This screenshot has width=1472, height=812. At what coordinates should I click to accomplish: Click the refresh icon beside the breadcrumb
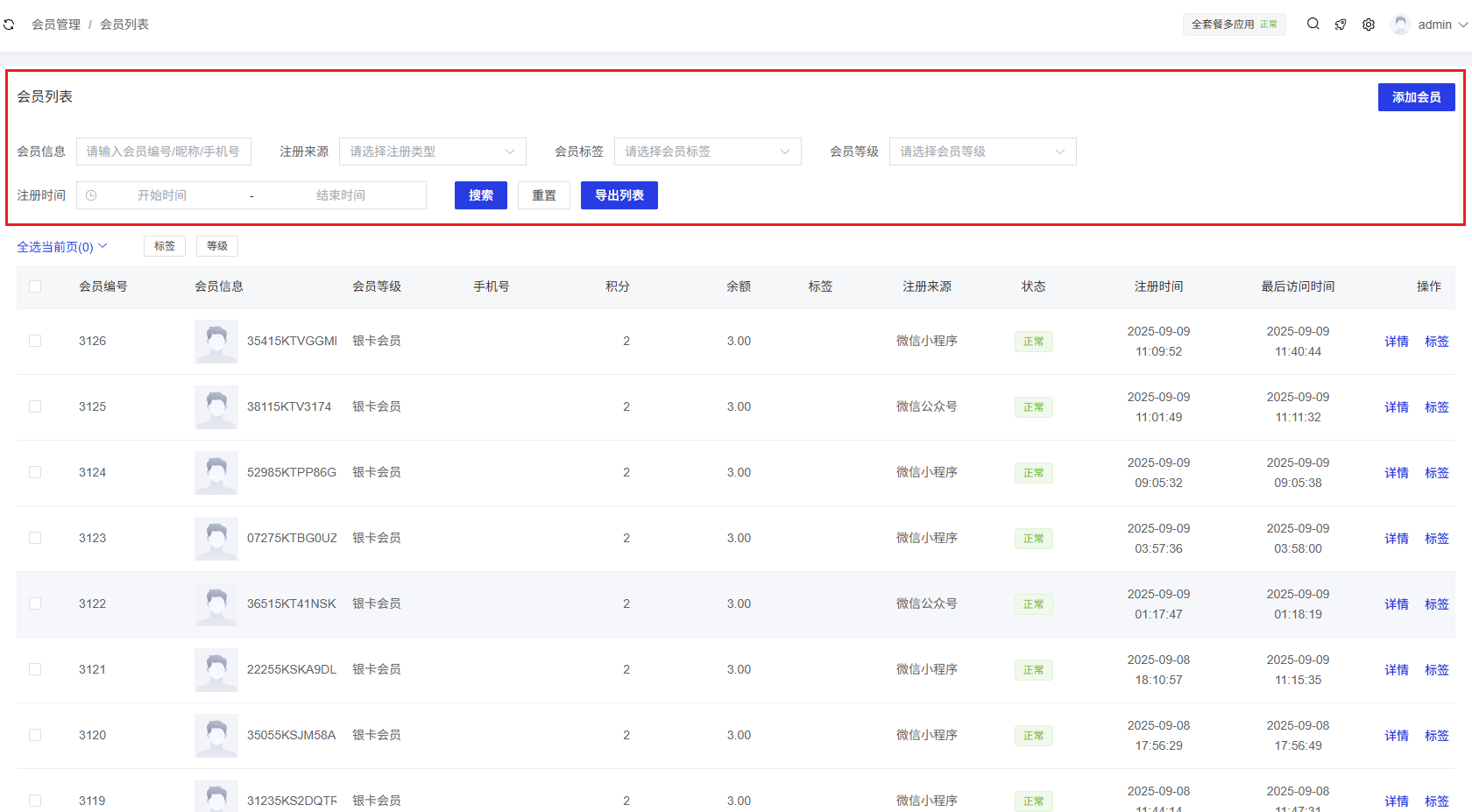(x=9, y=25)
